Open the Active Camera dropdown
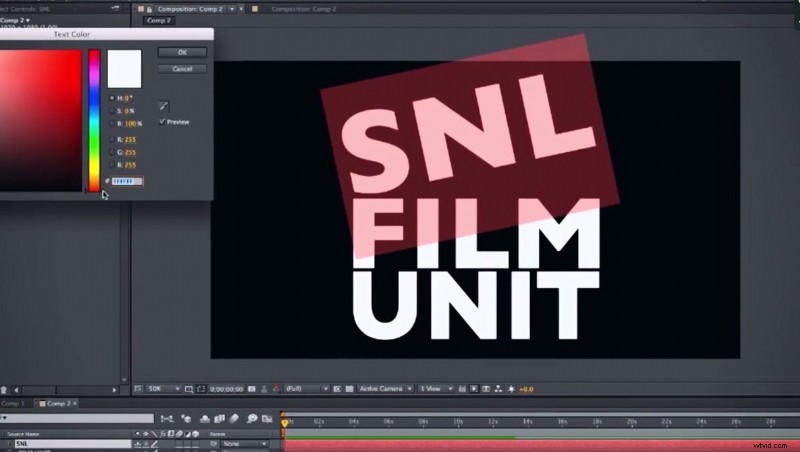This screenshot has height=452, width=800. click(384, 388)
